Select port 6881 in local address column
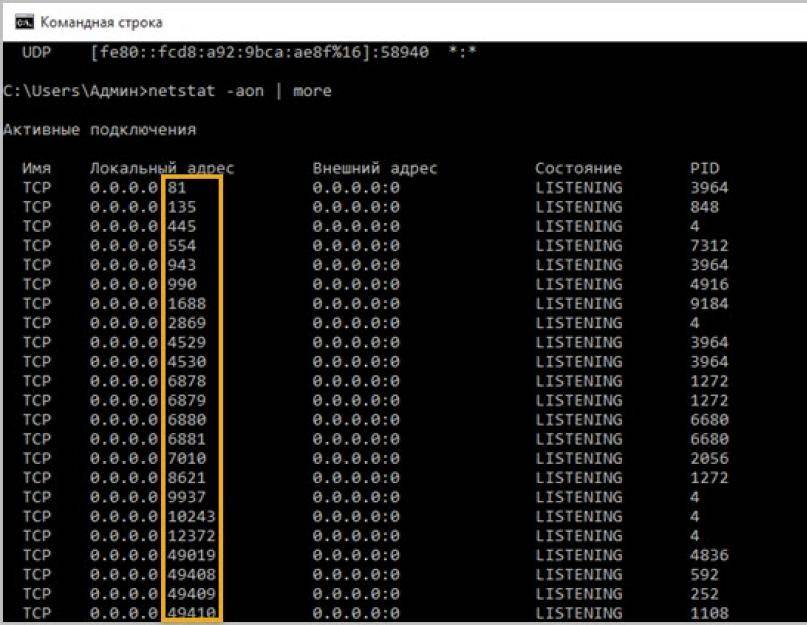This screenshot has width=807, height=625. coord(186,439)
